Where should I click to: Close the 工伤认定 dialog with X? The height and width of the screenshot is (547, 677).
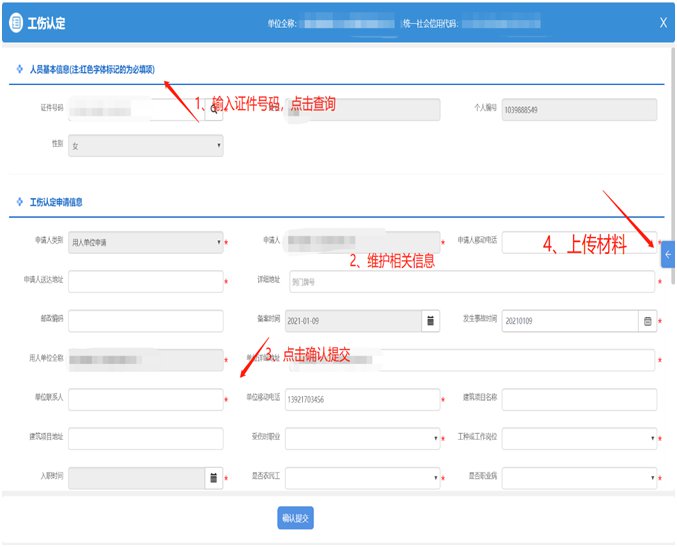[663, 22]
